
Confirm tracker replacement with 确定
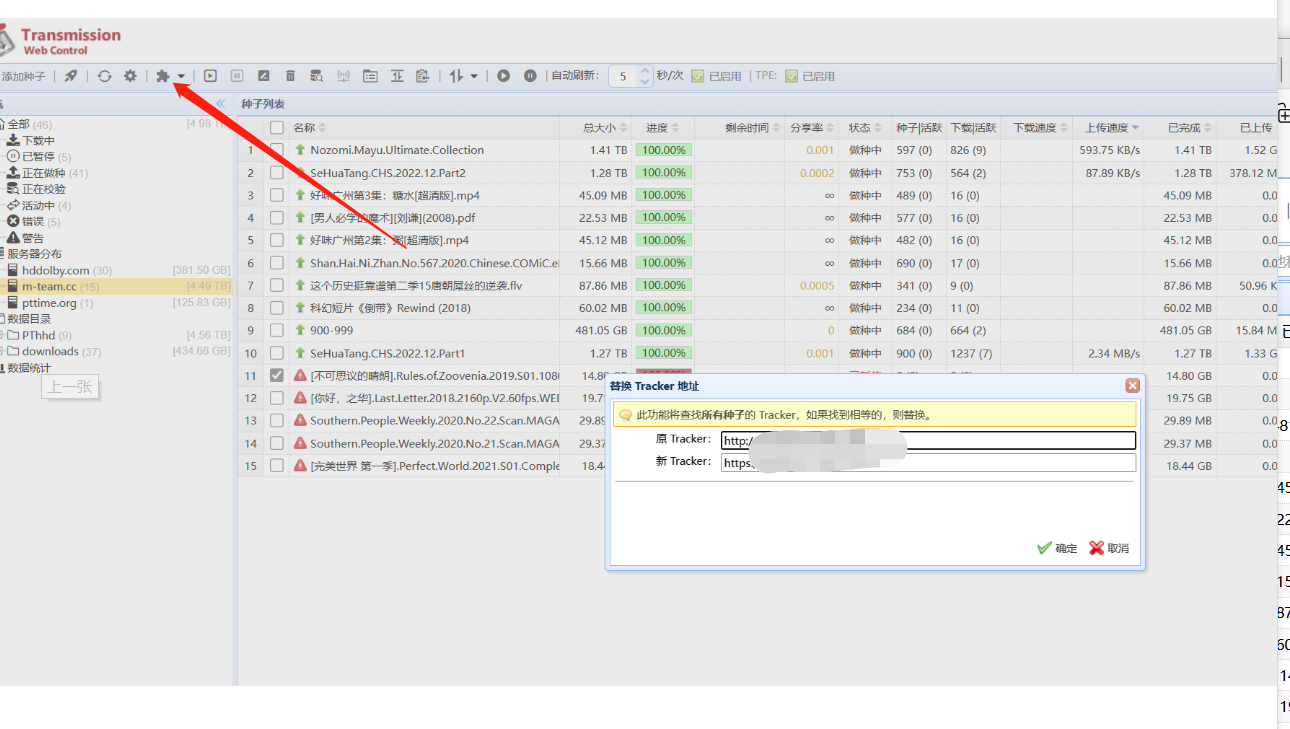(x=1058, y=548)
